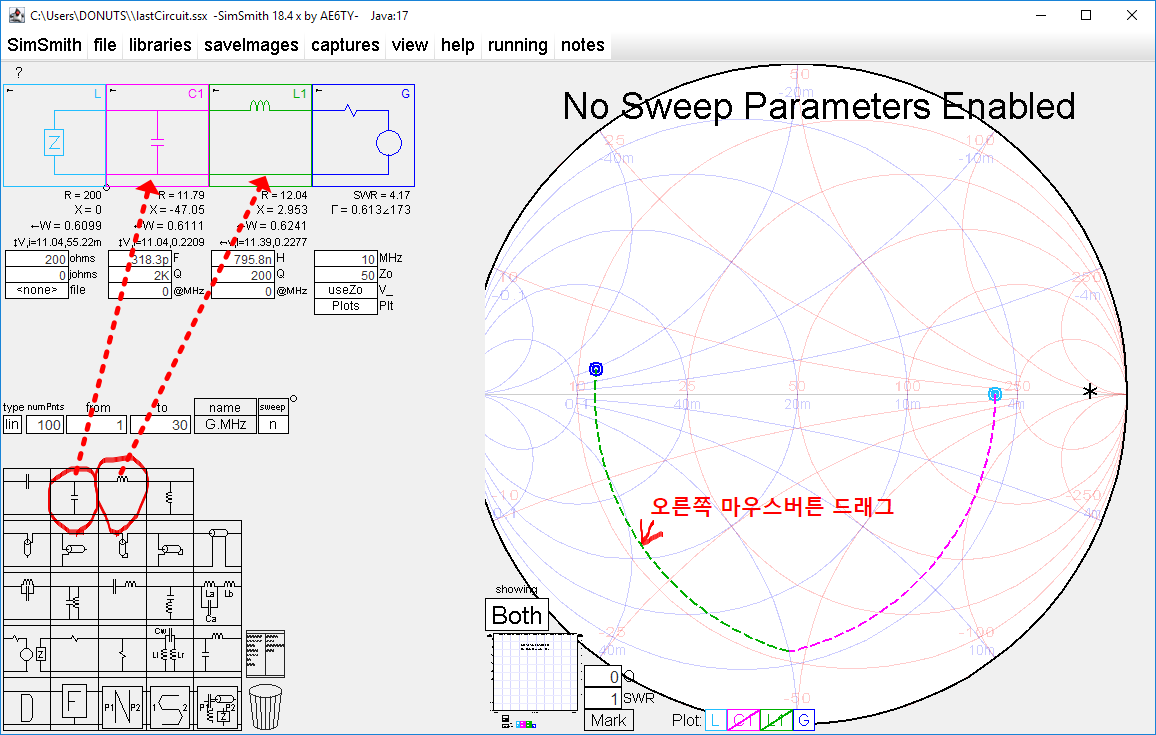Open the notes menu
This screenshot has height=735, width=1156.
click(x=582, y=45)
